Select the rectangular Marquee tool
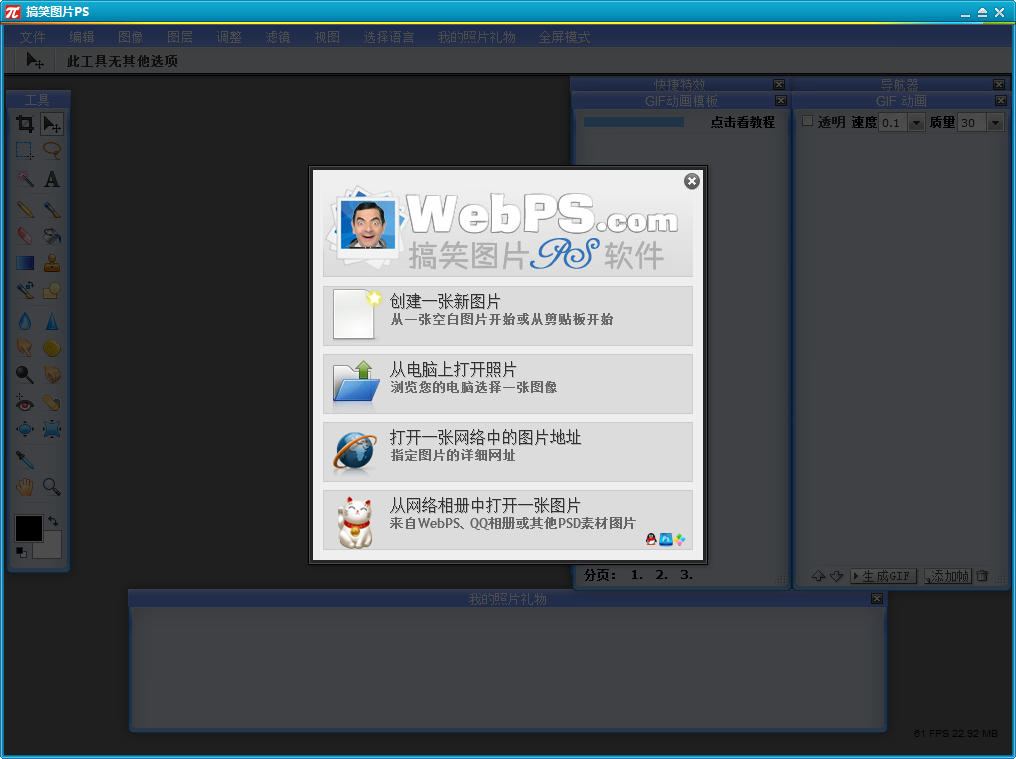The width and height of the screenshot is (1016, 759). coord(25,151)
